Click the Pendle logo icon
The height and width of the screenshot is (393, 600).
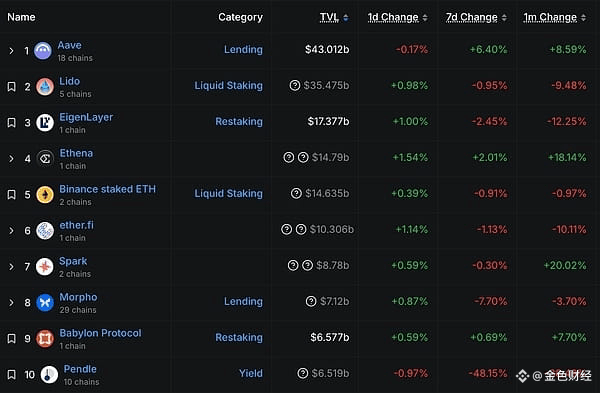pyautogui.click(x=49, y=375)
